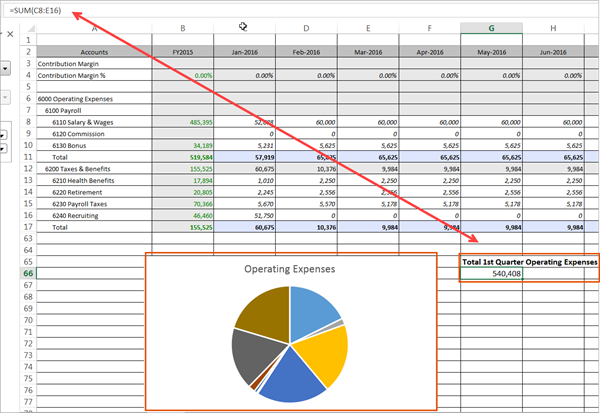Image resolution: width=600 pixels, height=413 pixels.
Task: Click the 10,376 cell in Taxes & Benefits row 12
Action: click(306, 169)
